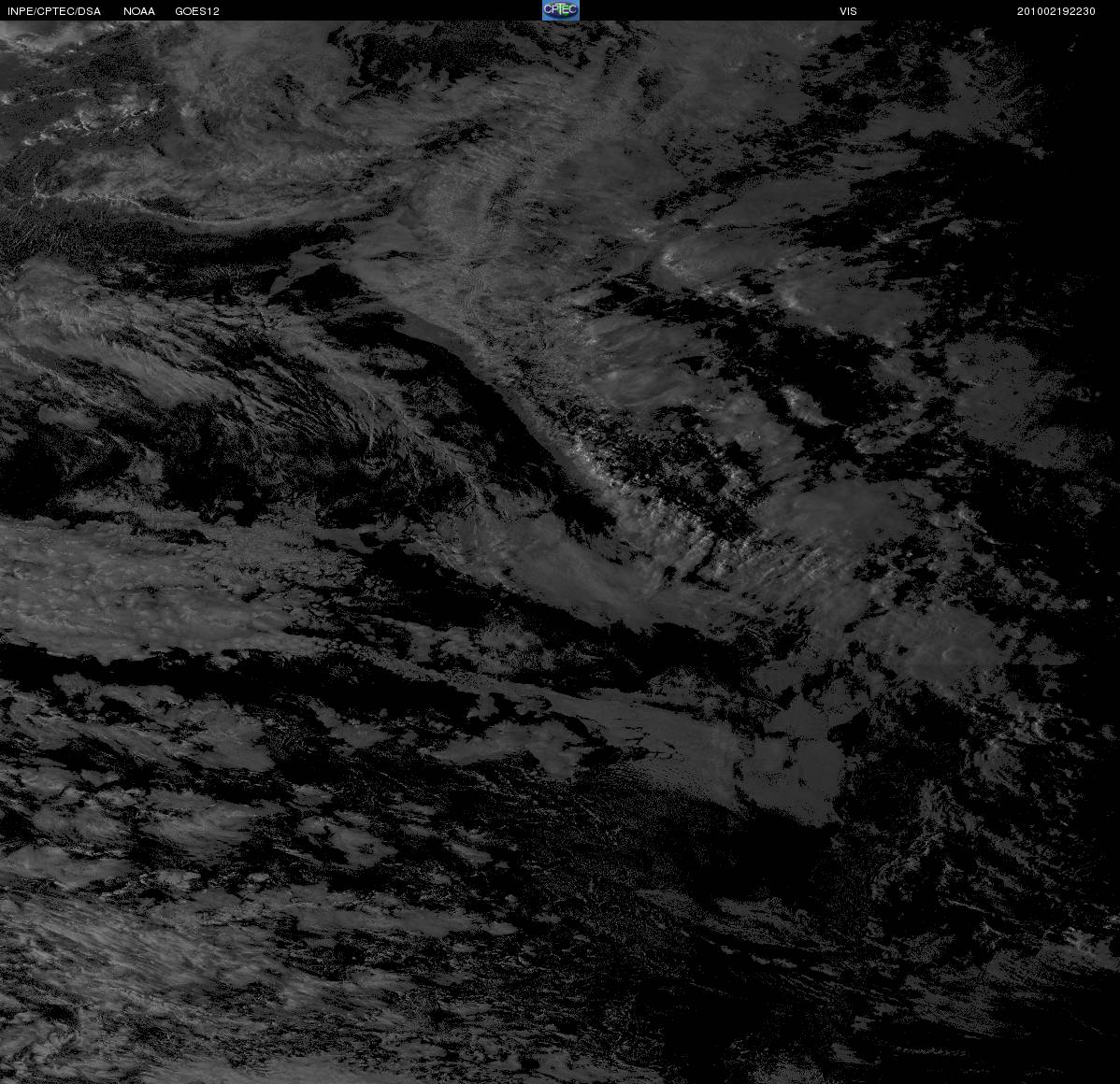This screenshot has height=1084, width=1120.
Task: Click the 201002192230 timestamp text
Action: point(1055,11)
